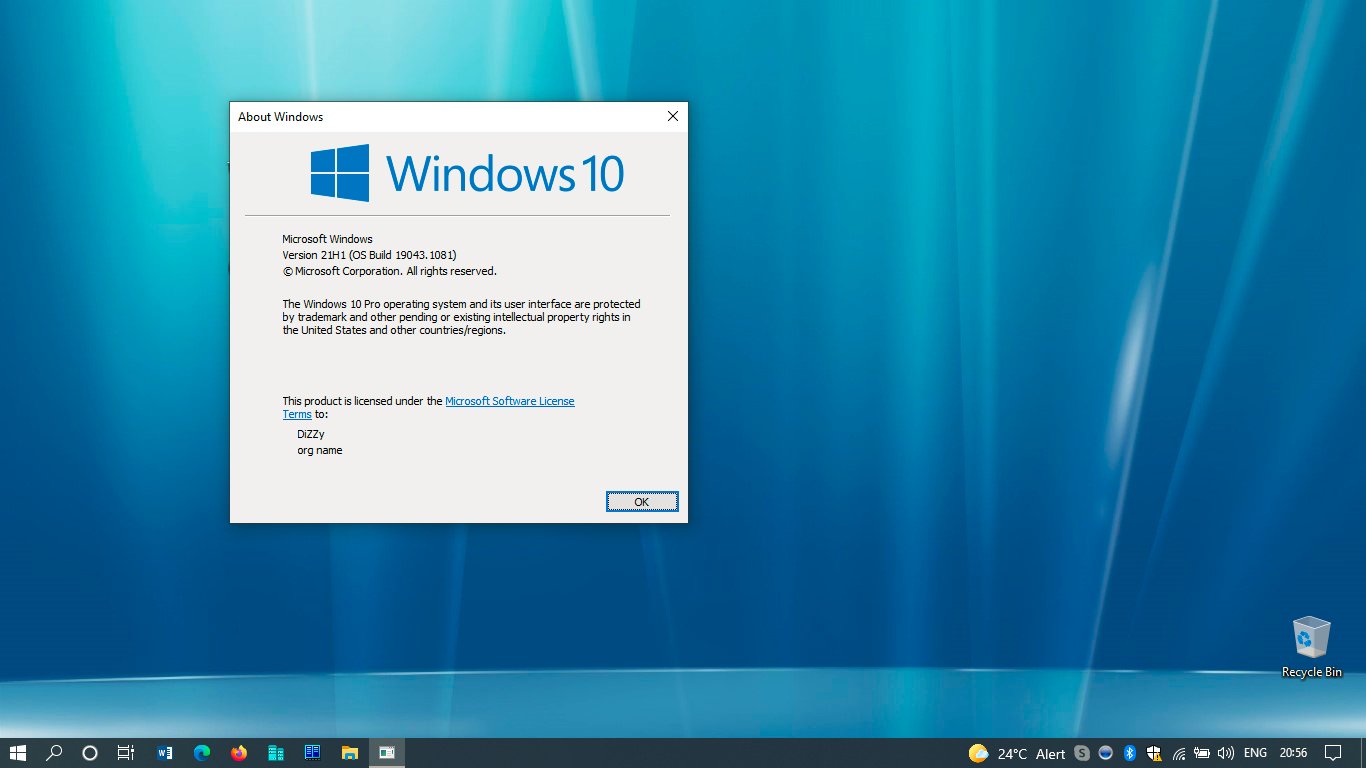Select the Recycle Bin desktop icon
Screen dimensions: 1366x768
tap(1312, 648)
